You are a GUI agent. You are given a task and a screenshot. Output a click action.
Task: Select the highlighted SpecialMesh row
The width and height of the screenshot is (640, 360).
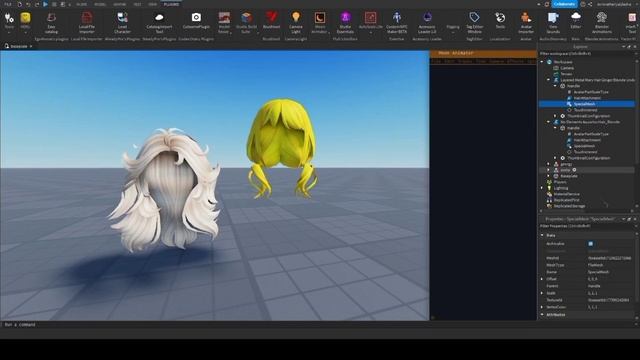click(587, 104)
